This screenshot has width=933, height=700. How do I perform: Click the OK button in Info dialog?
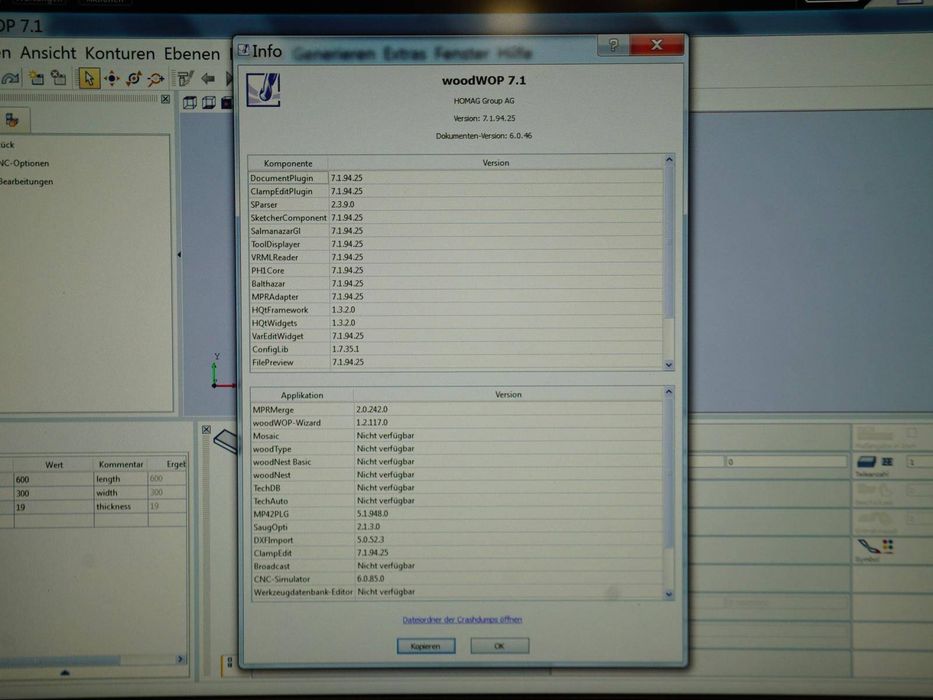(x=499, y=646)
